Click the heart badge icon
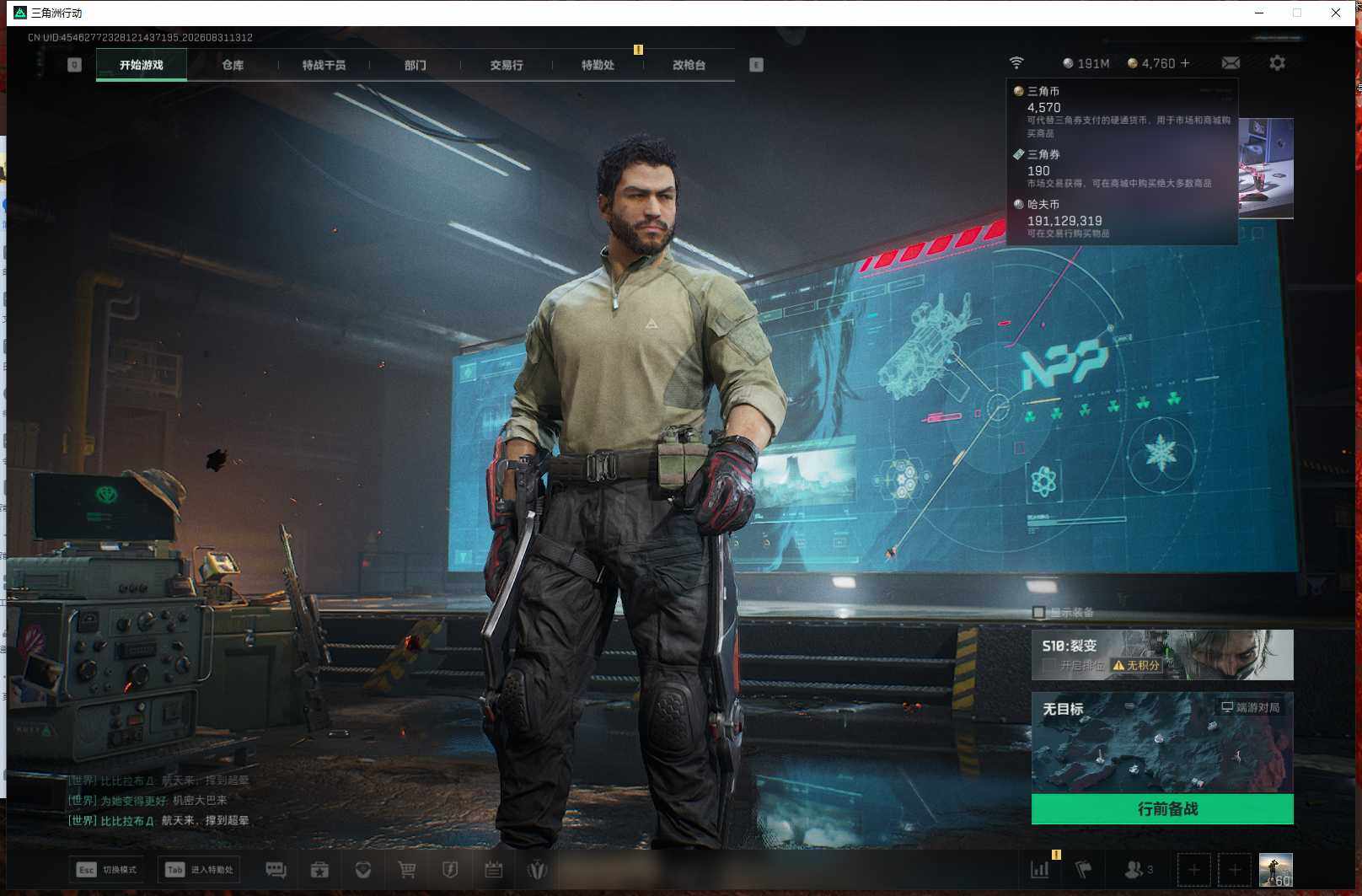The height and width of the screenshot is (896, 1362). 363,870
